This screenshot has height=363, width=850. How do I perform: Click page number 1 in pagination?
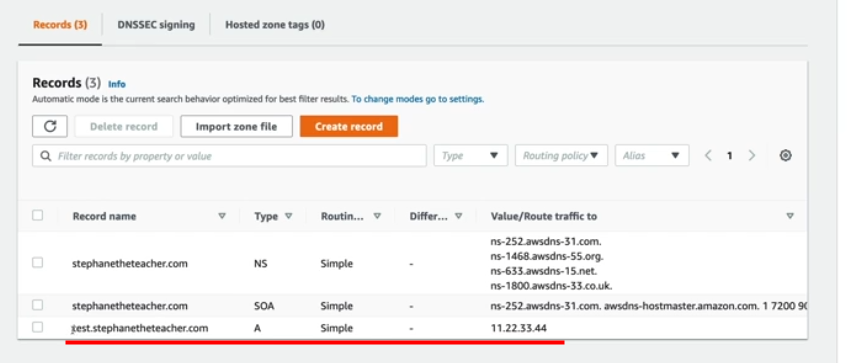tap(730, 156)
